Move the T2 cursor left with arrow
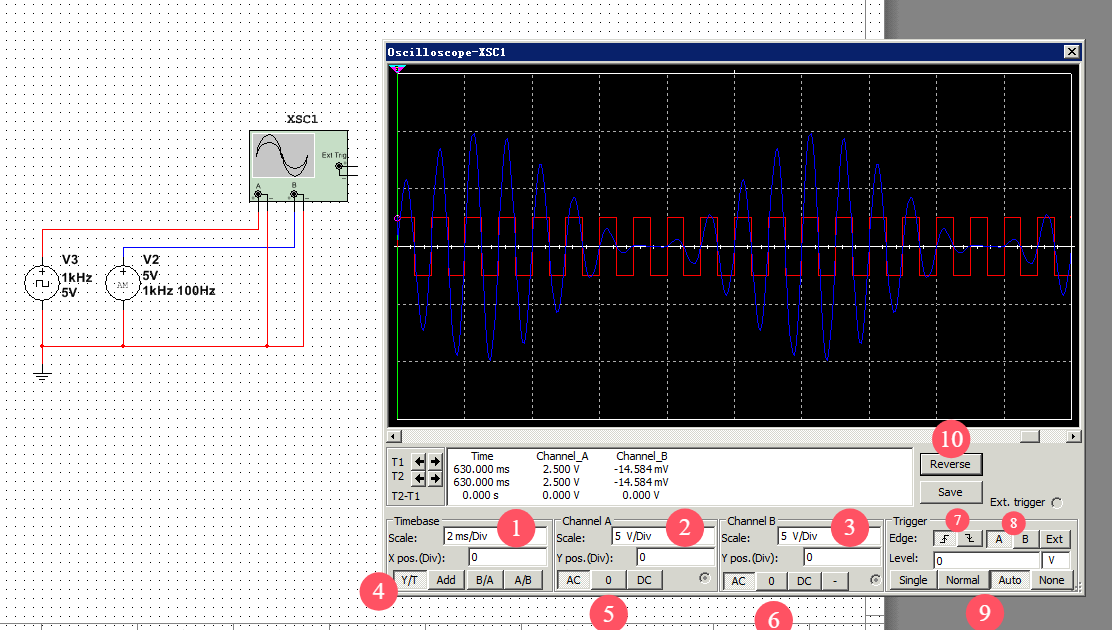1112x630 pixels. point(420,479)
